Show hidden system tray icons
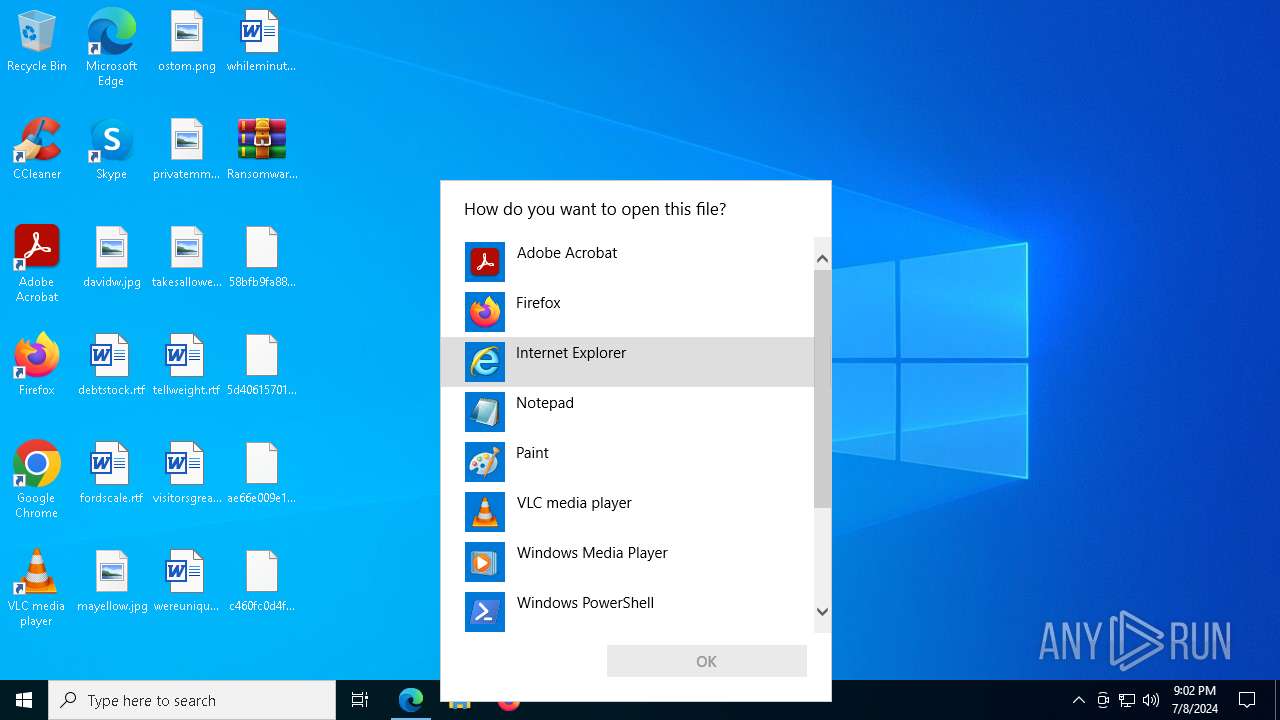The width and height of the screenshot is (1280, 720). pyautogui.click(x=1078, y=700)
